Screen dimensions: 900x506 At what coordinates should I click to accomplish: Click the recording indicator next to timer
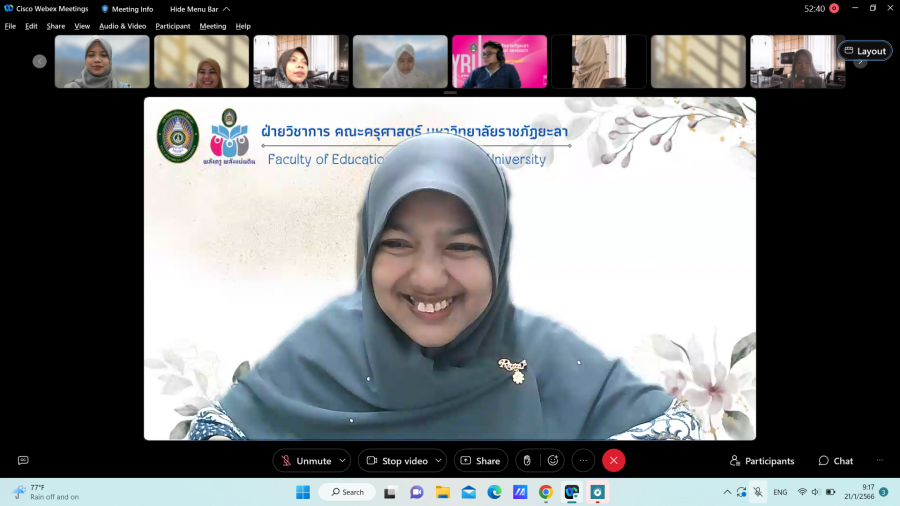(x=834, y=8)
